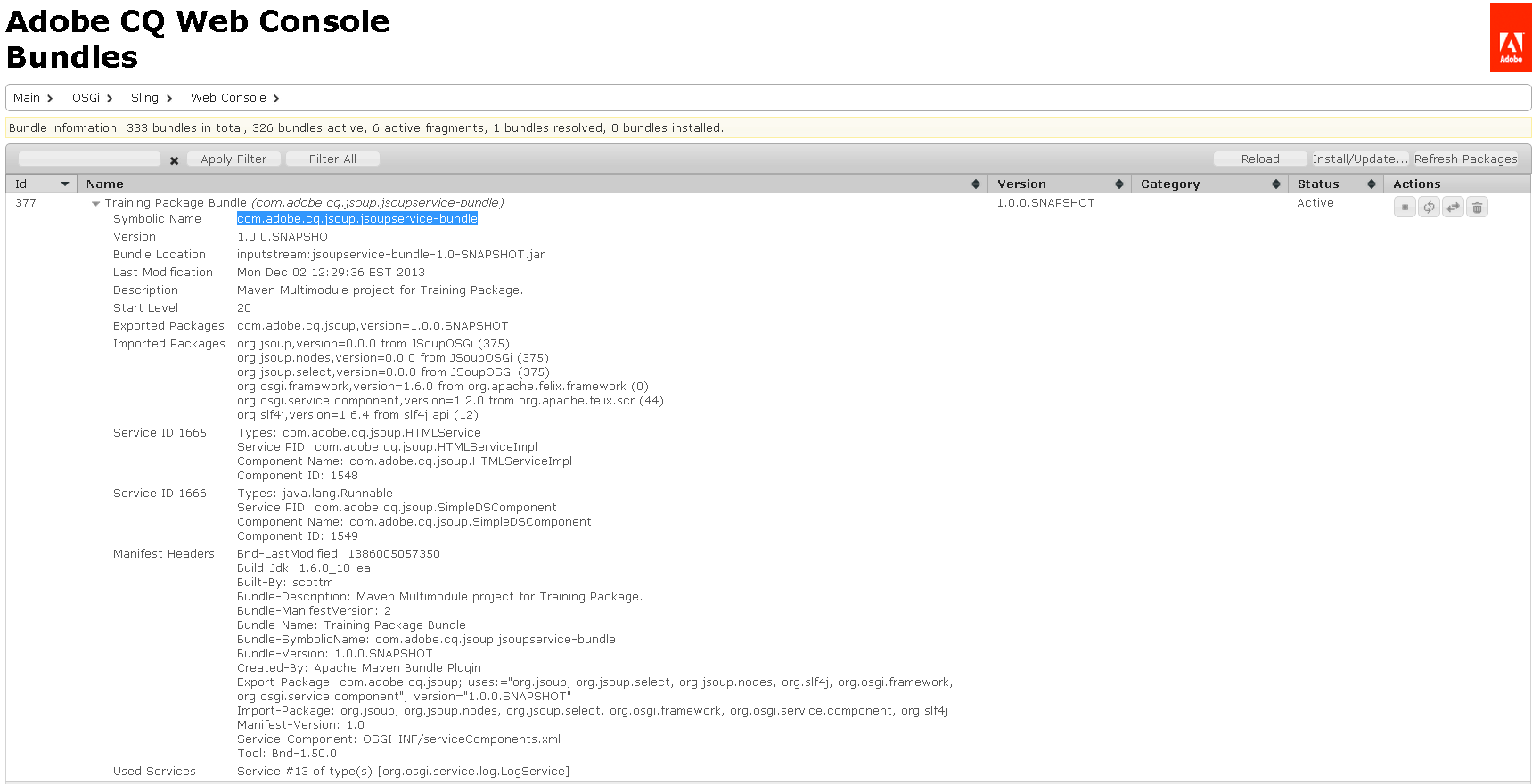Click the org.osgi.service.component import line
The image size is (1532, 784).
(x=450, y=401)
